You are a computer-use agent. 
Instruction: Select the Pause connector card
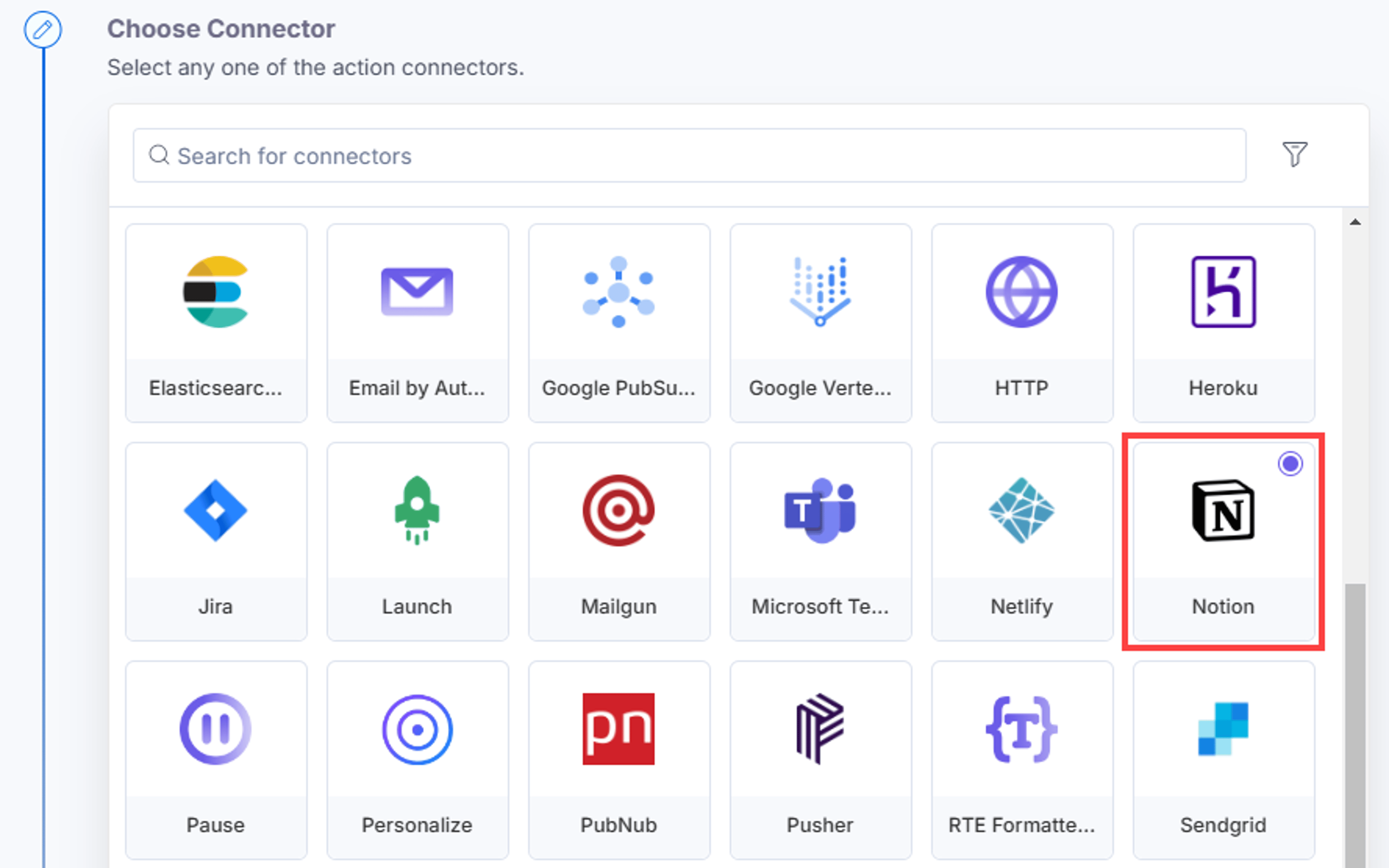point(216,760)
